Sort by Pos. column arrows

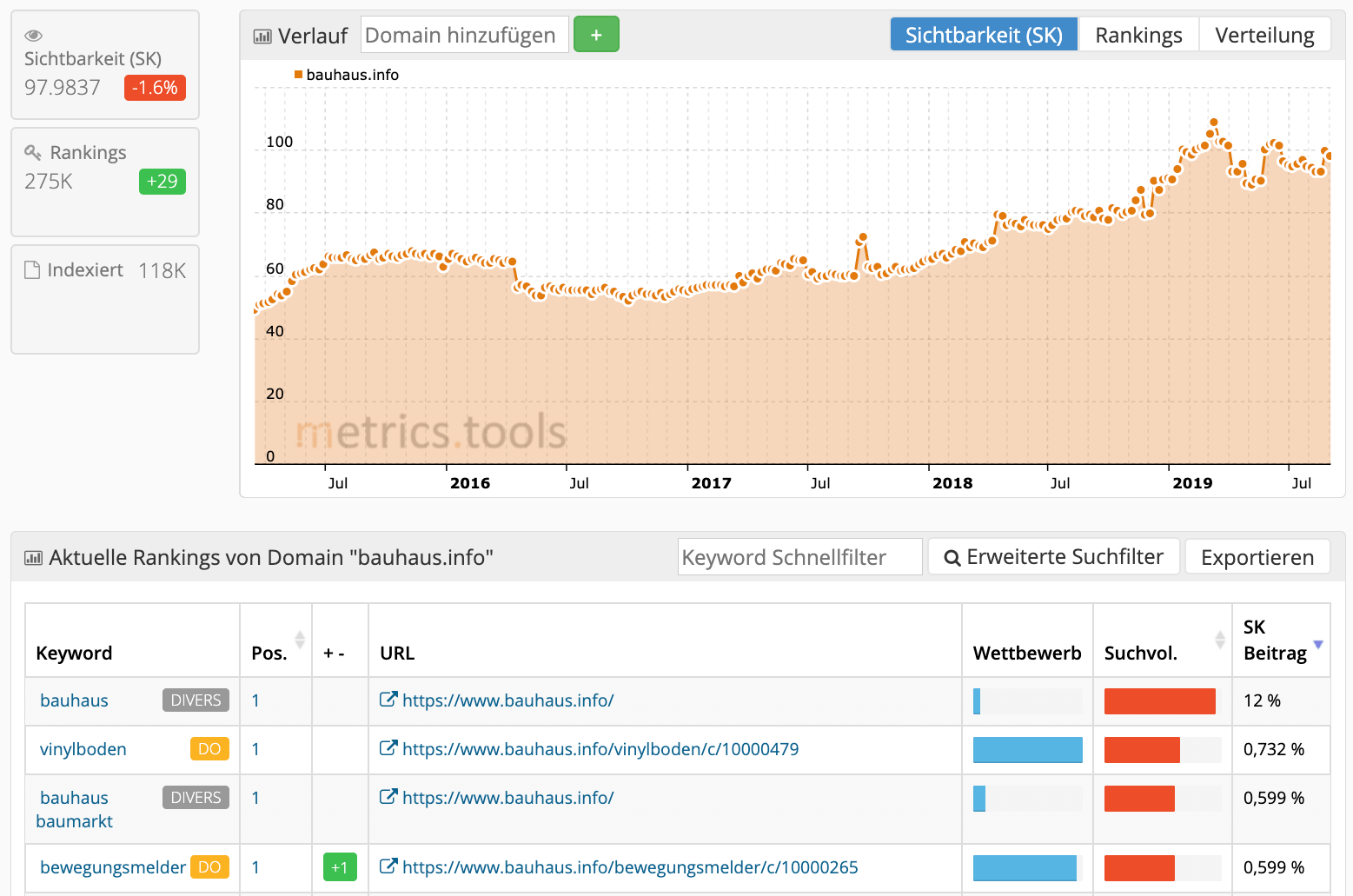click(300, 640)
